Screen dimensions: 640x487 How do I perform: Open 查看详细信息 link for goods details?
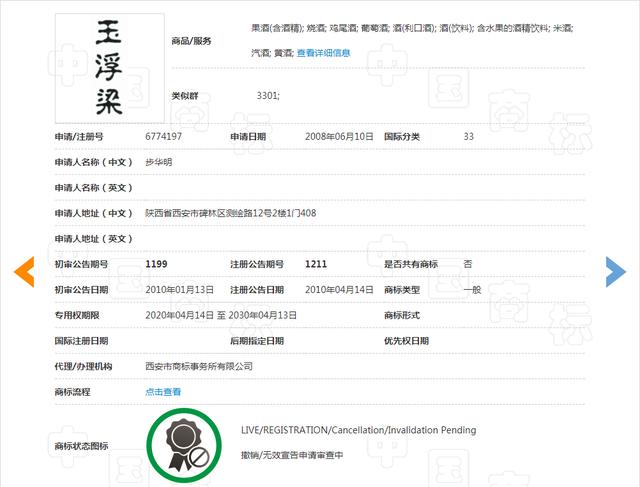(x=324, y=53)
